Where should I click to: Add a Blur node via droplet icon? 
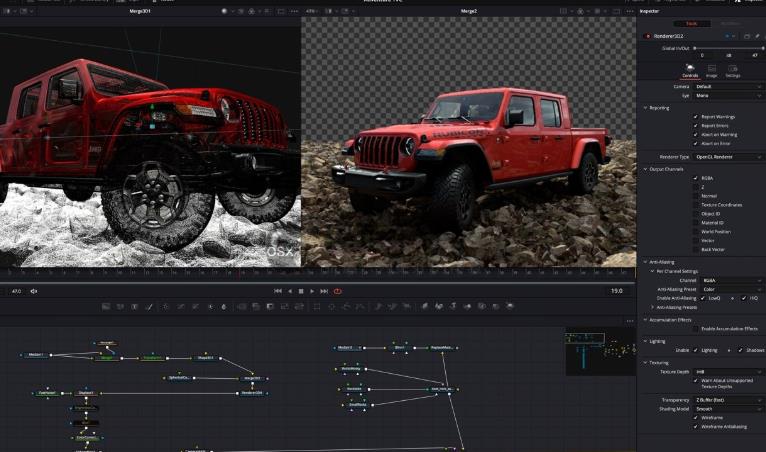pos(224,306)
